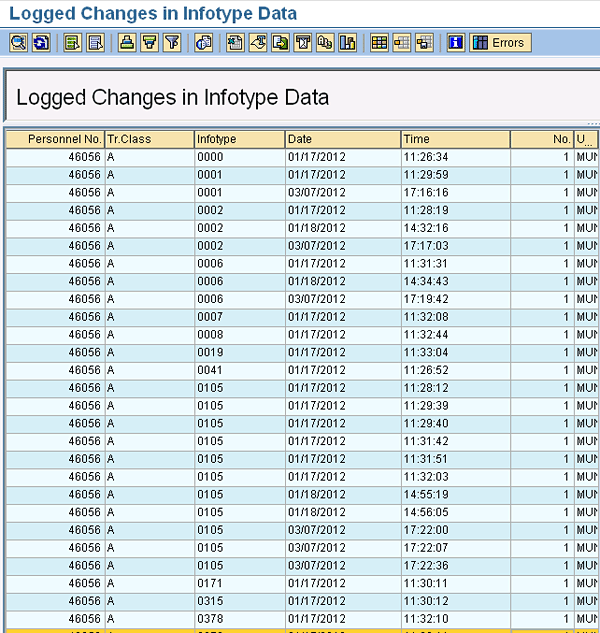Image resolution: width=600 pixels, height=633 pixels.
Task: Export list to spreadsheet icon
Action: [x=234, y=43]
